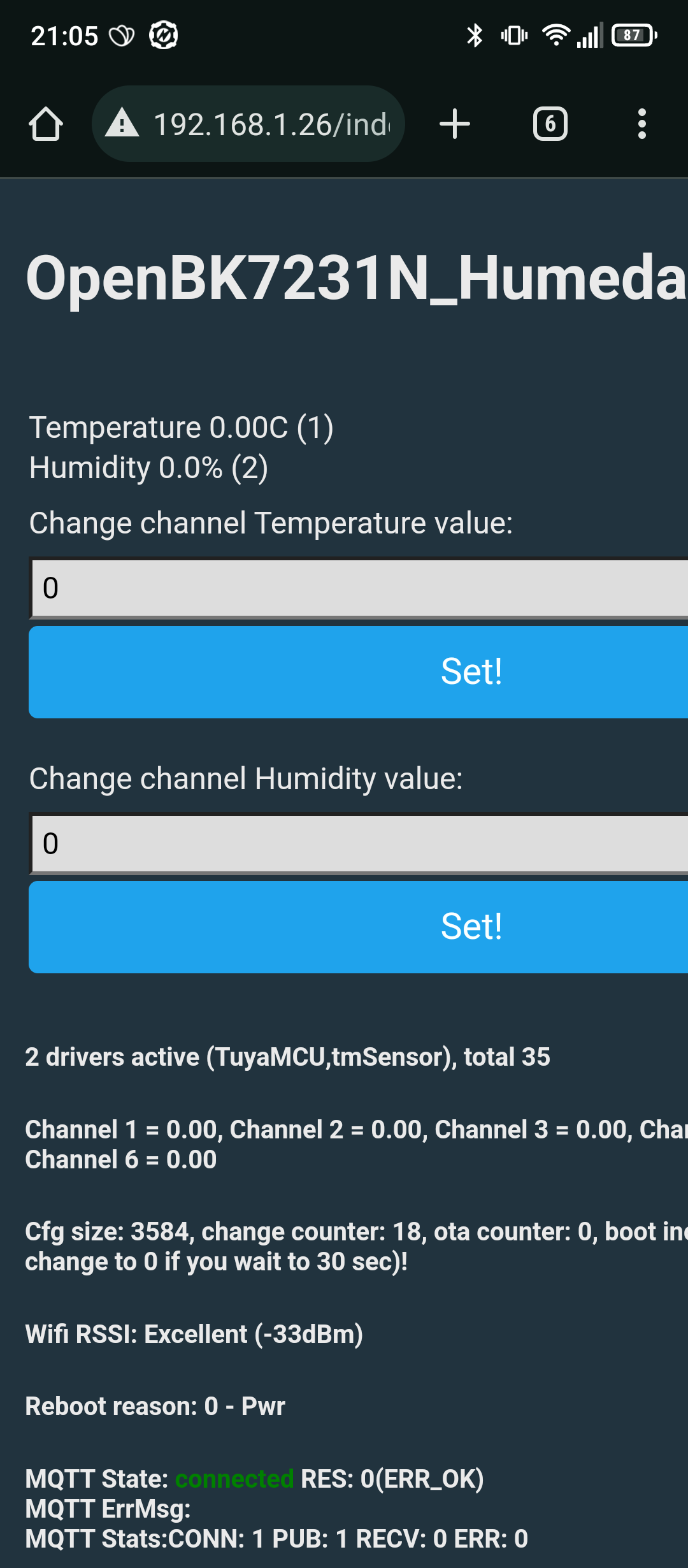Click Set! button under Temperature value

tap(359, 672)
